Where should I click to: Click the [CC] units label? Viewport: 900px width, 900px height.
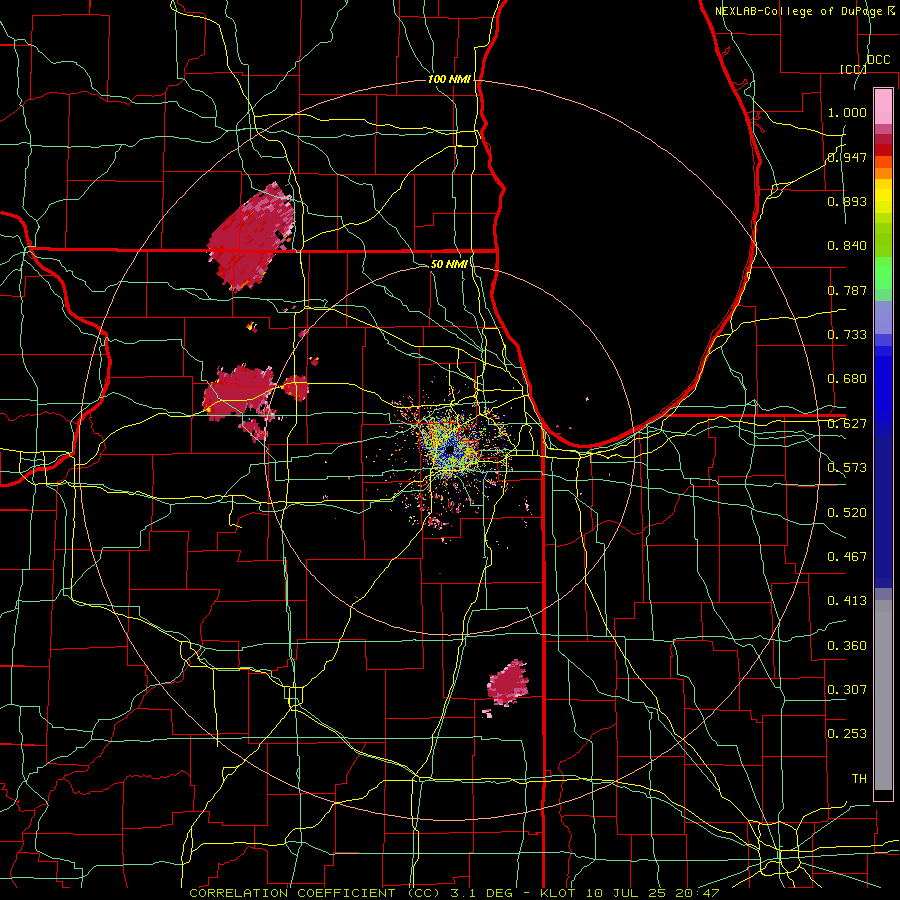point(853,69)
